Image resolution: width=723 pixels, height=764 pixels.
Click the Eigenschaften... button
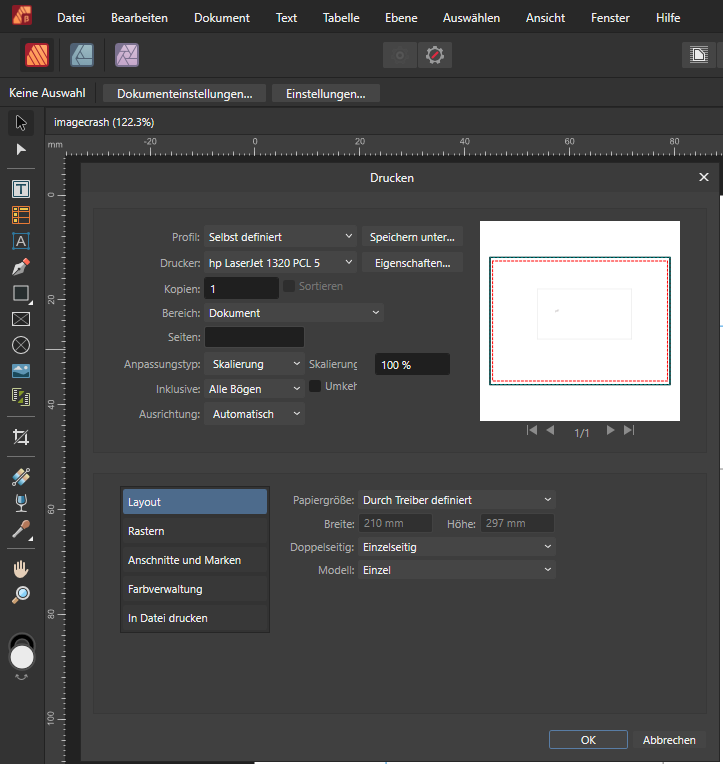click(x=411, y=263)
